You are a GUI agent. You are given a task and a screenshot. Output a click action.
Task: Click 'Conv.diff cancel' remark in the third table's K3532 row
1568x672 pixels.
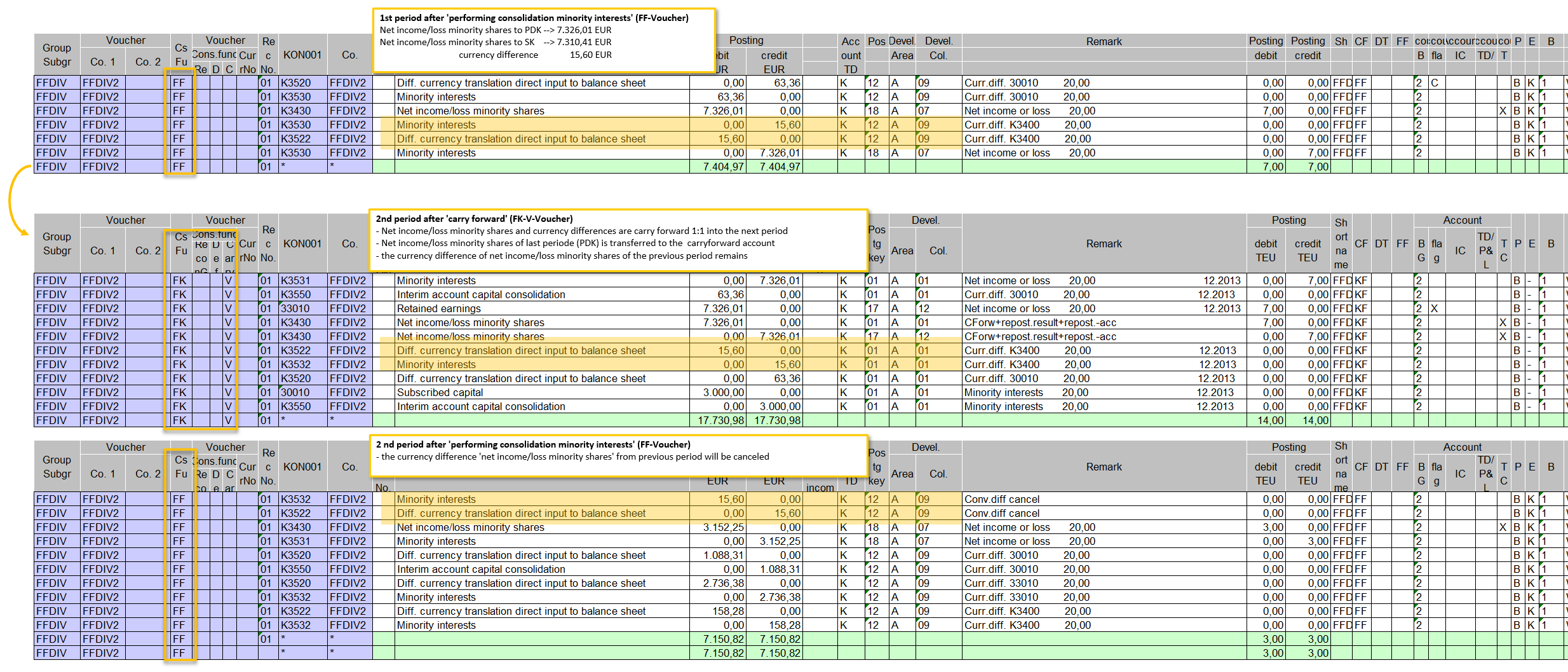coord(1104,499)
